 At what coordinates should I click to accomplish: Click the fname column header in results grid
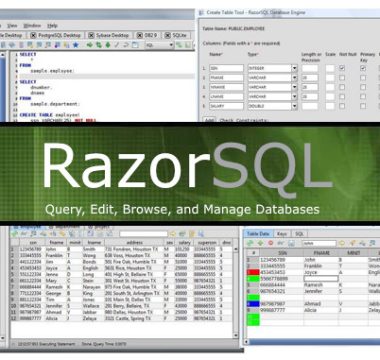pos(57,243)
